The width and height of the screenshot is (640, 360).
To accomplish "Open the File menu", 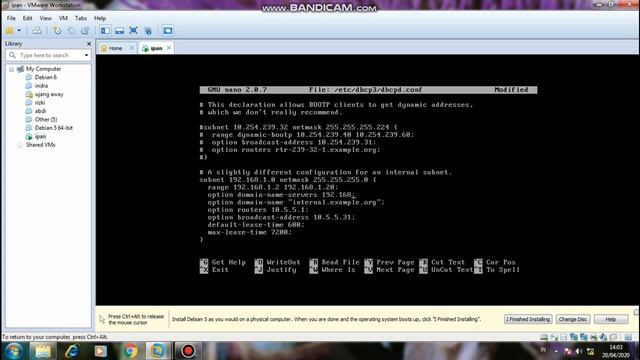I will (x=11, y=18).
